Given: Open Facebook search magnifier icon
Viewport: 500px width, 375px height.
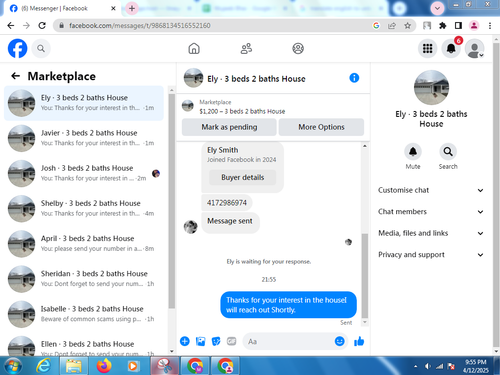Looking at the screenshot, I should (41, 49).
